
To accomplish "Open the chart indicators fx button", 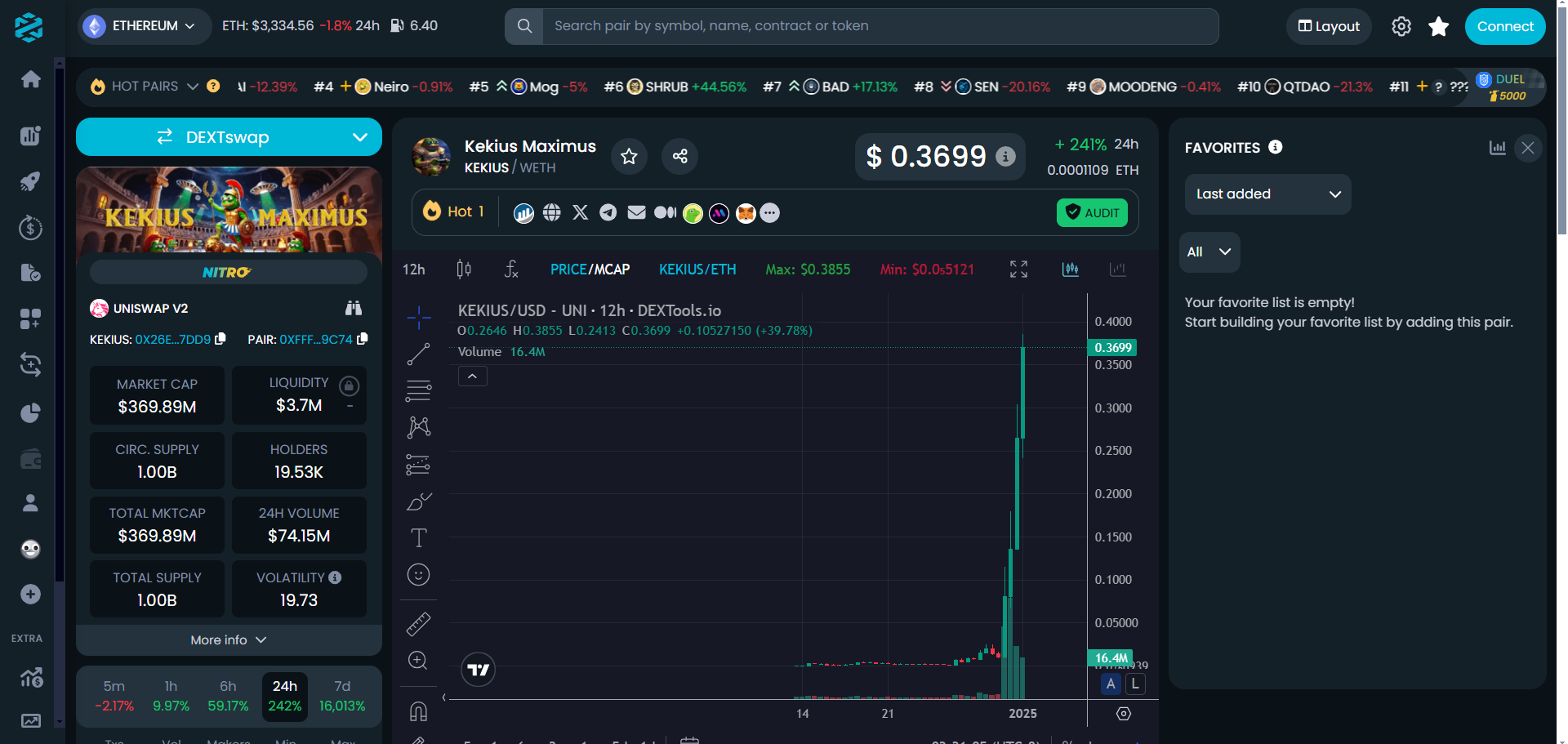I will (511, 269).
